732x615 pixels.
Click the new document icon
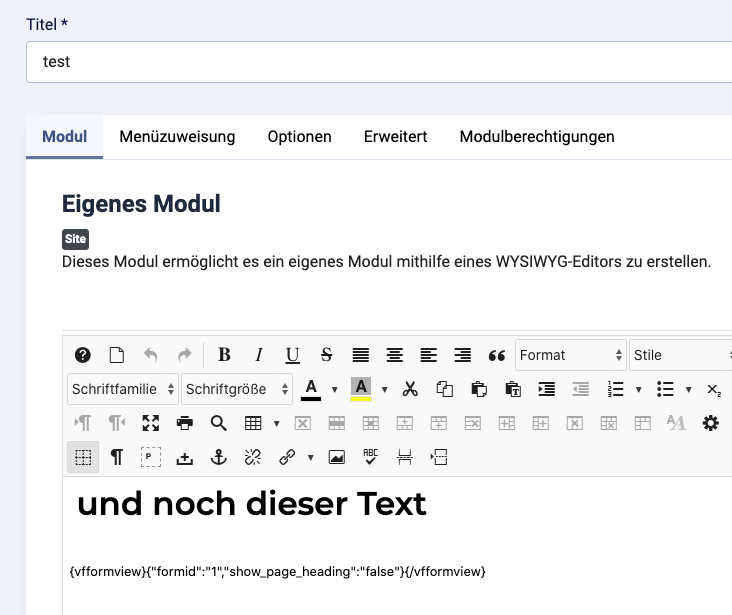click(117, 355)
